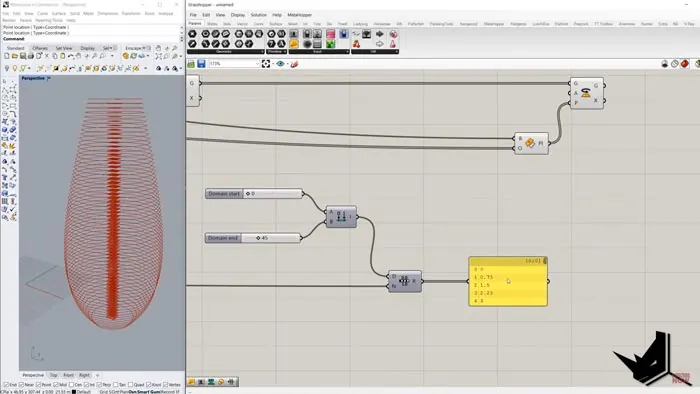Click Grasshopper sketch red pencil icon

tap(294, 64)
